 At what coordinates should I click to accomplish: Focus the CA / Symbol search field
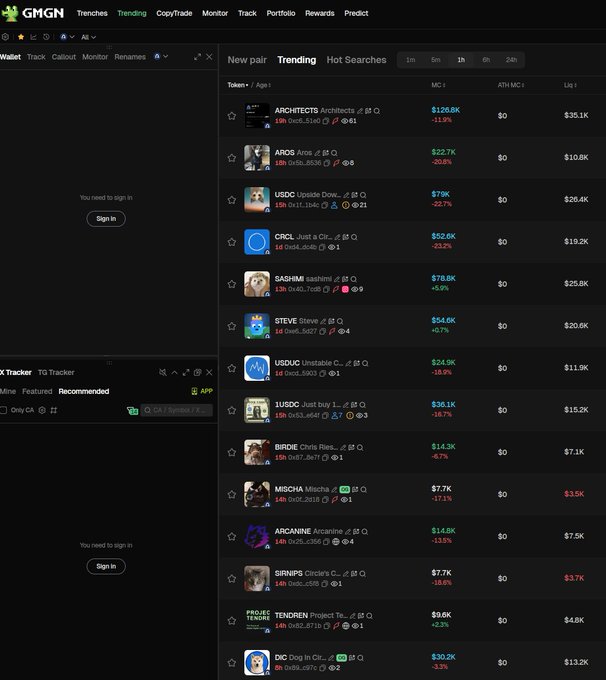[x=177, y=410]
